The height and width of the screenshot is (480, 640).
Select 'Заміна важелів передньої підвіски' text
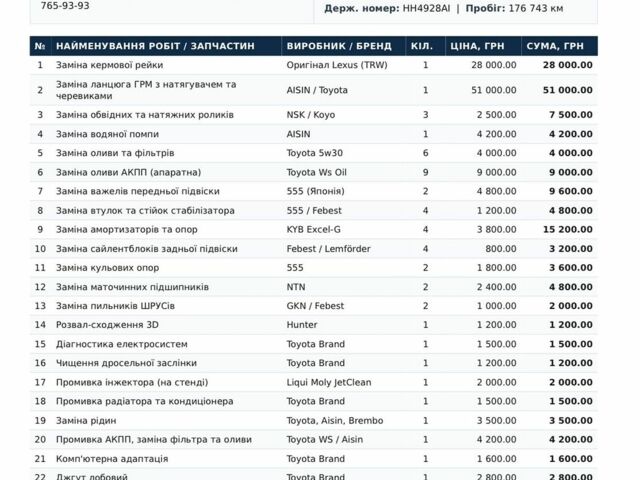138,191
